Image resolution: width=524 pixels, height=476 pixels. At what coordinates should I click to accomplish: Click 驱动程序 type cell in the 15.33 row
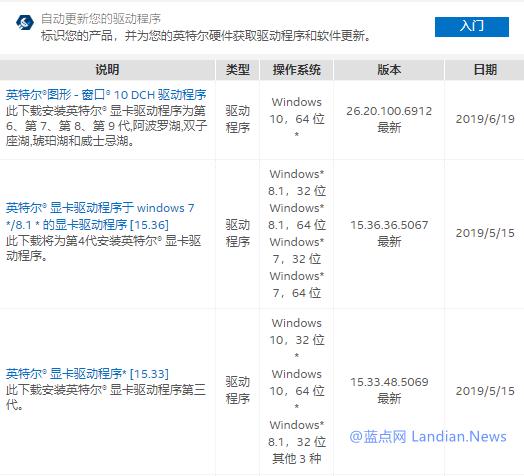[238, 390]
